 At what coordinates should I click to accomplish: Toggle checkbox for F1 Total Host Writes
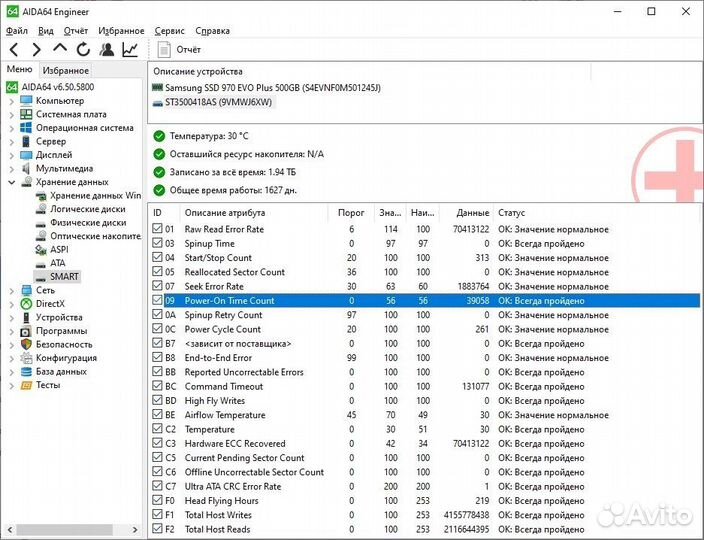pyautogui.click(x=157, y=514)
